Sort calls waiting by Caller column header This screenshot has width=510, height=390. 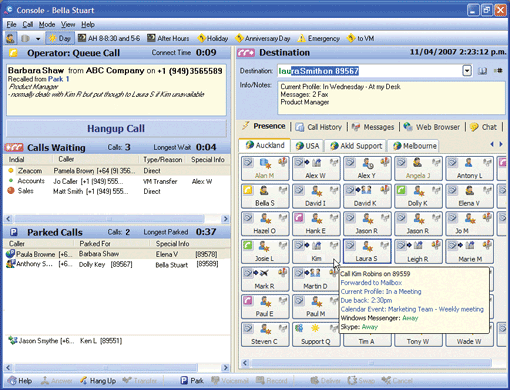tap(95, 159)
